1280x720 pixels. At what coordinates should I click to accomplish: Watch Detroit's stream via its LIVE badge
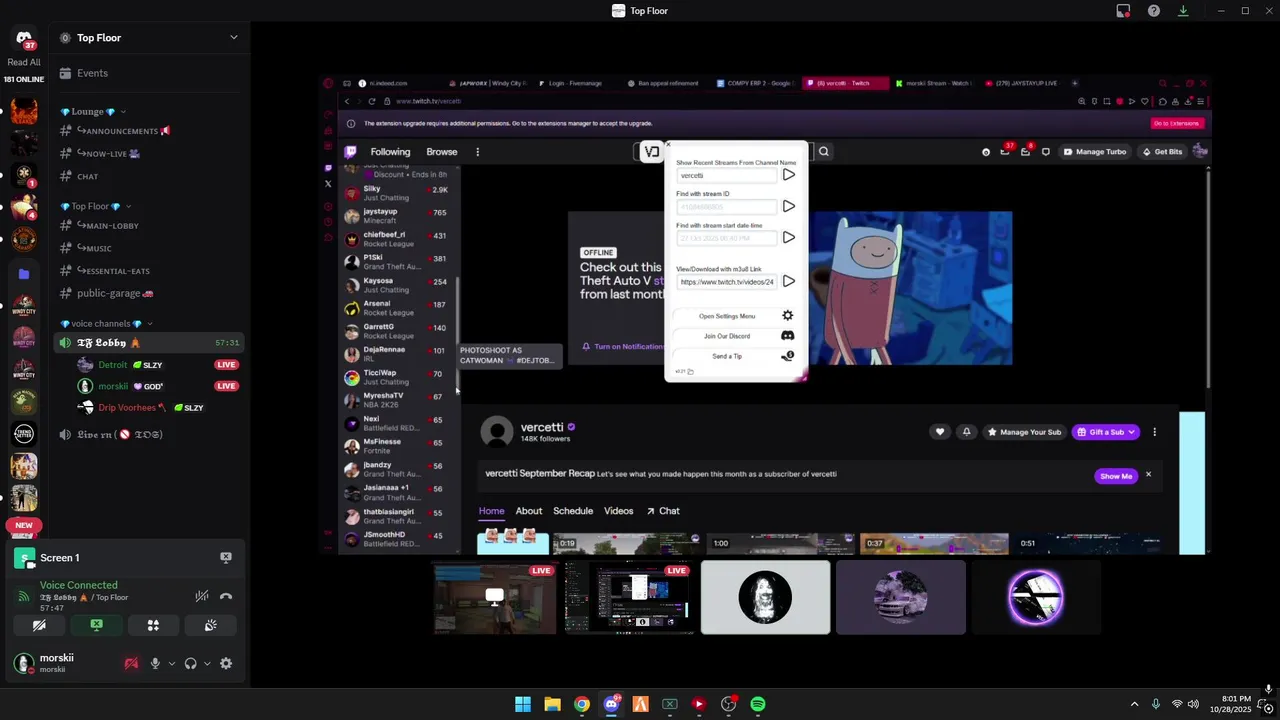click(x=227, y=365)
